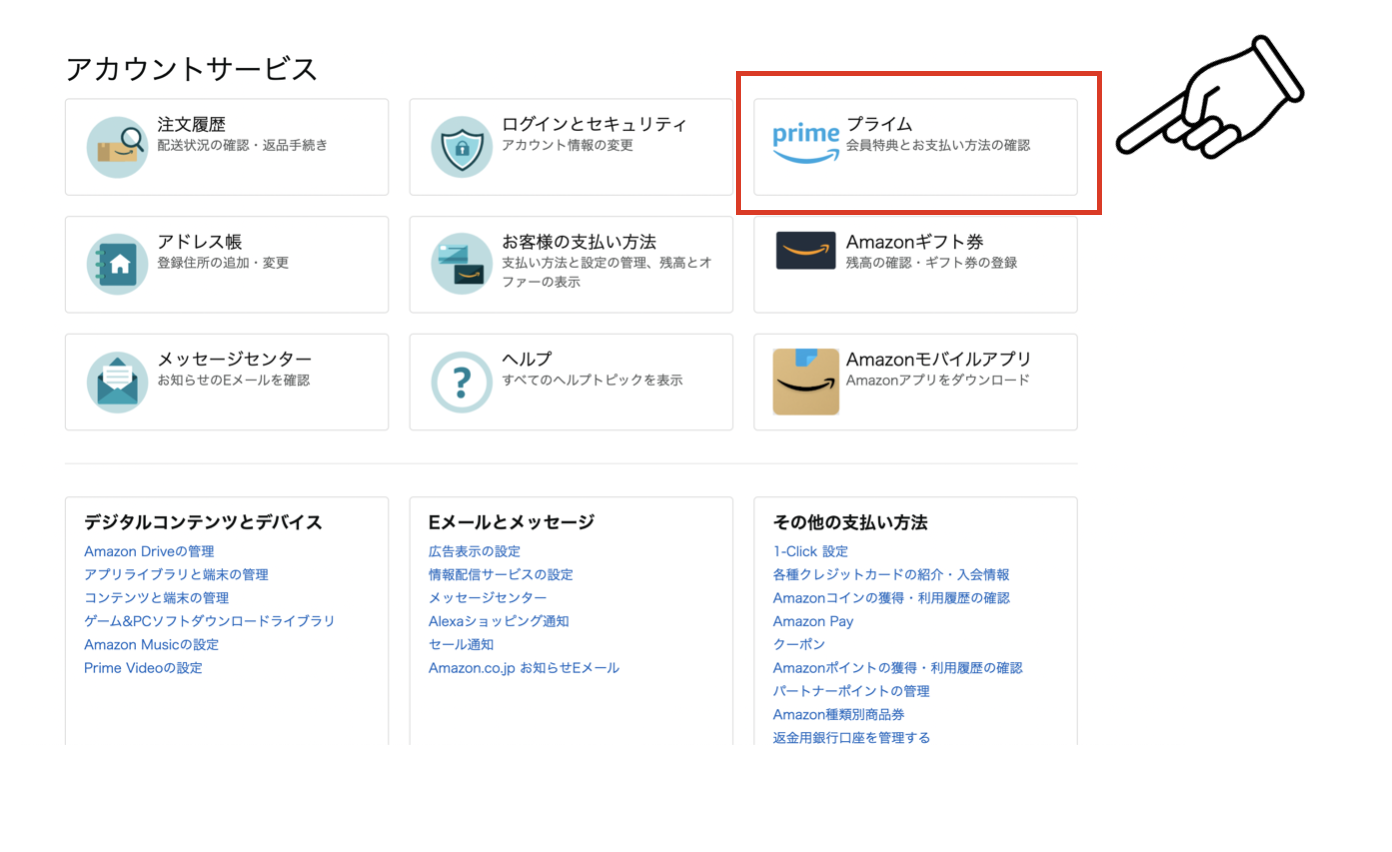The height and width of the screenshot is (852, 1392).
Task: Click パートナーポイントの管理 link
Action: point(851,691)
